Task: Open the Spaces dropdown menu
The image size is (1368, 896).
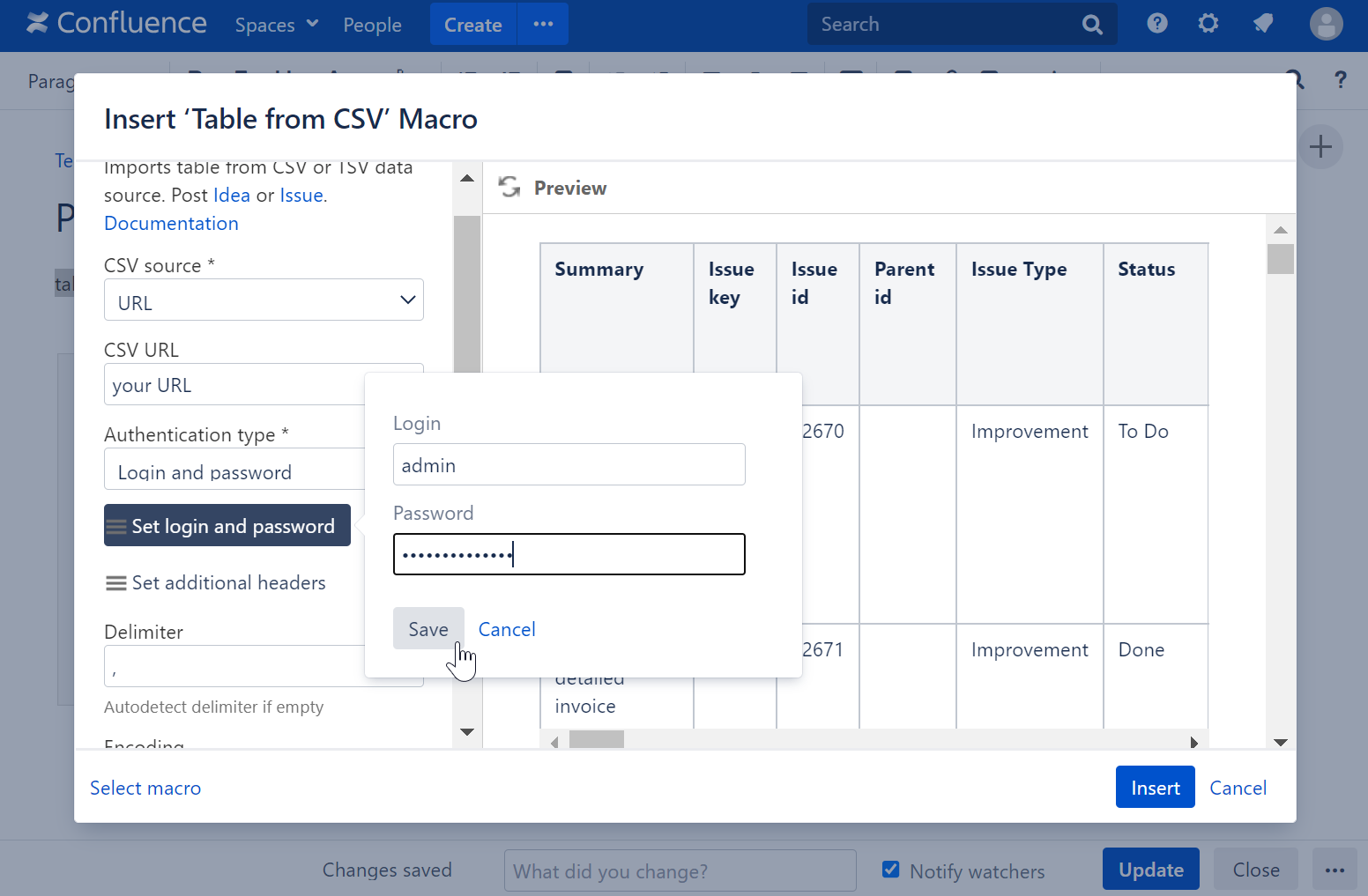Action: [276, 25]
